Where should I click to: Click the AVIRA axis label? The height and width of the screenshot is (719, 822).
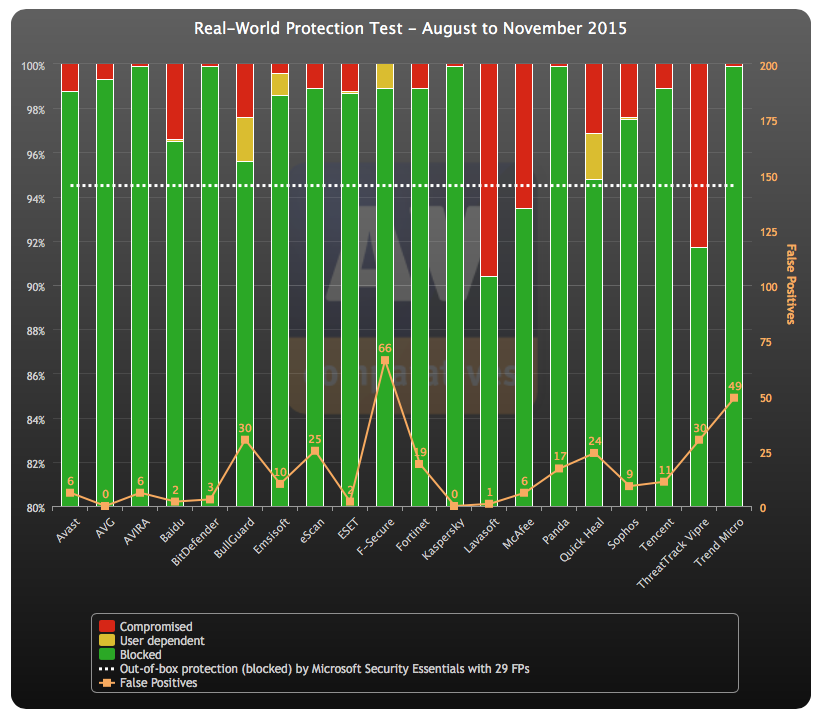[137, 531]
